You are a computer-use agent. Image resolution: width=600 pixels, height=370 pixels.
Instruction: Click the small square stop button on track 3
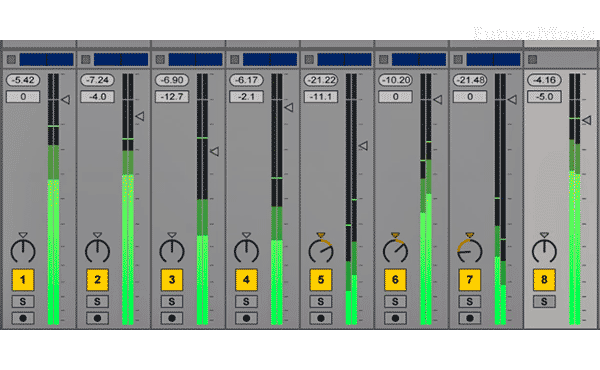click(160, 59)
